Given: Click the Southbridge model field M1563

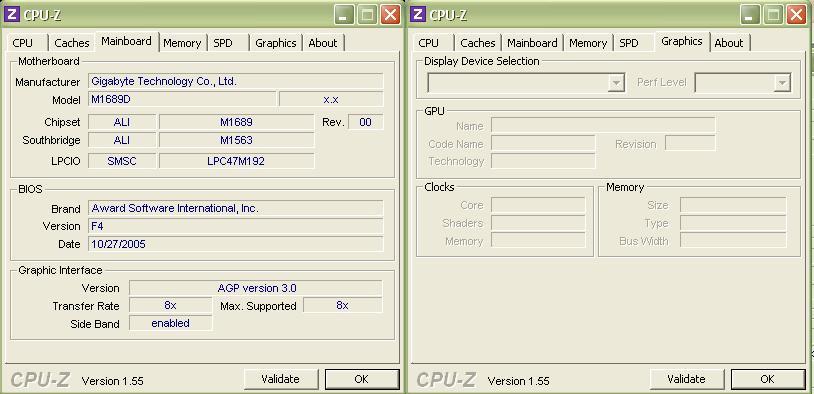Looking at the screenshot, I should tap(237, 141).
